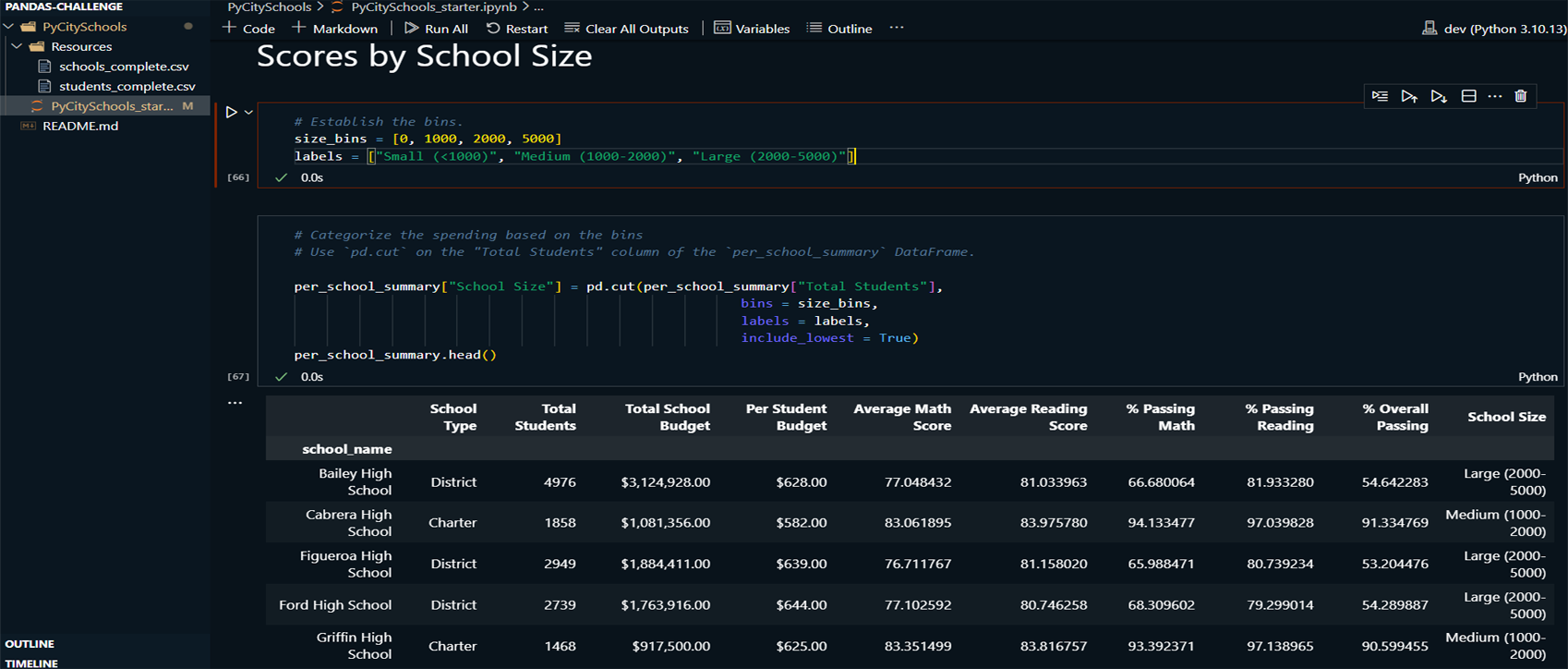Image resolution: width=1568 pixels, height=669 pixels.
Task: Restart the notebook kernel
Action: (x=517, y=29)
